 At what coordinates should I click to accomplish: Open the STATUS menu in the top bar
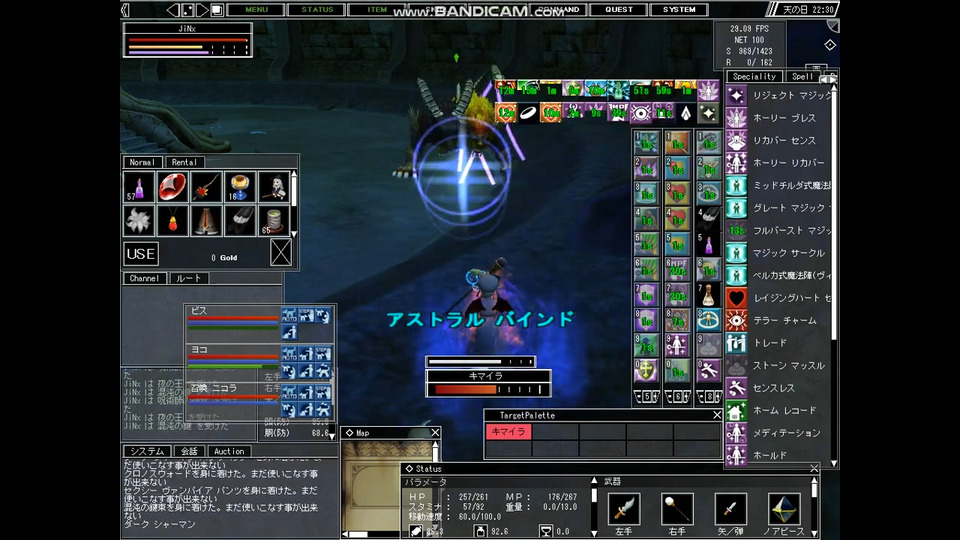pyautogui.click(x=317, y=9)
